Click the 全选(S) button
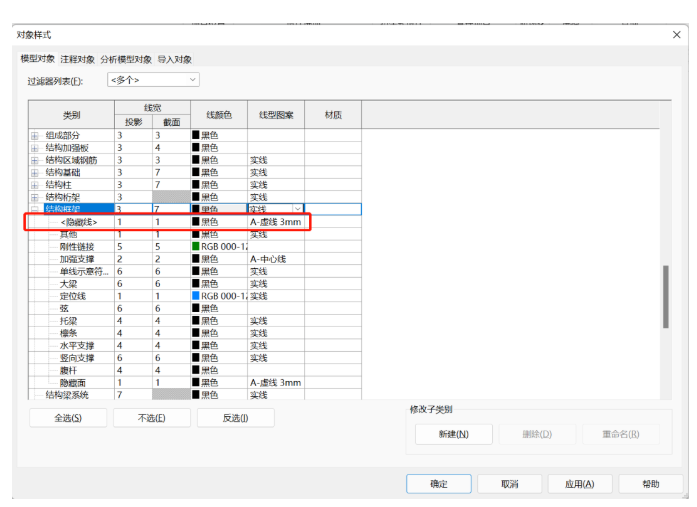Viewport: 697px width, 507px height. click(68, 418)
